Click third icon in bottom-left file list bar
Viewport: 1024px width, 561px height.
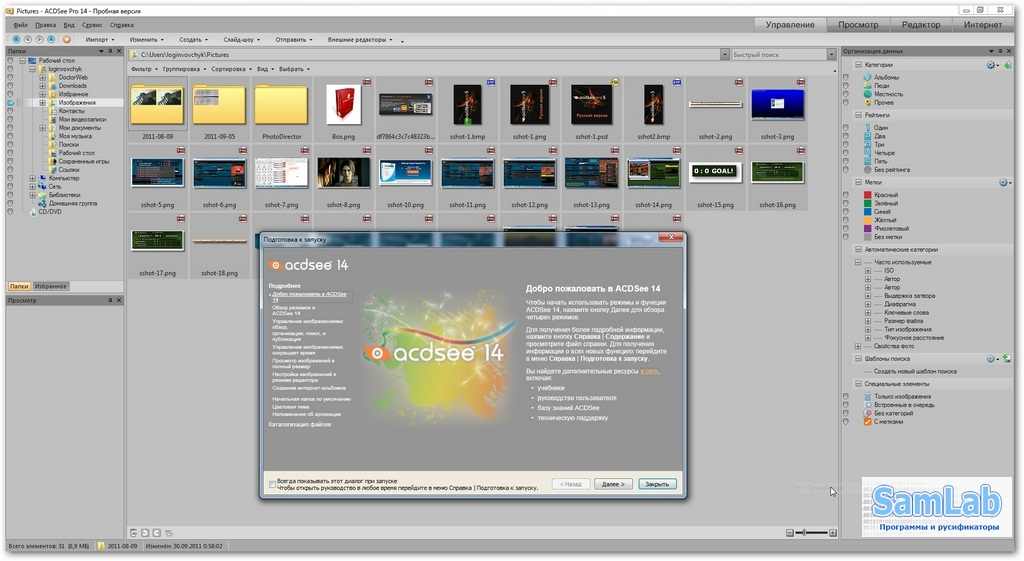pyautogui.click(x=157, y=533)
